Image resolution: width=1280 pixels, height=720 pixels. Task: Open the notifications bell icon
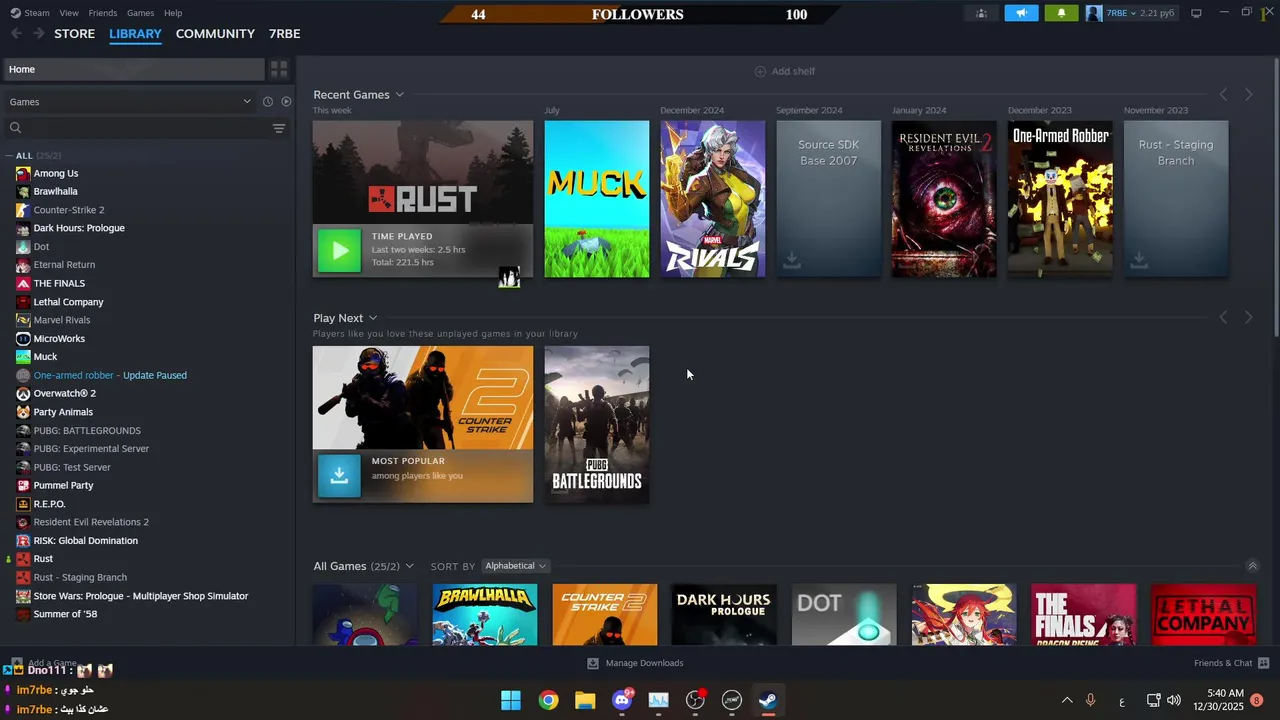1061,13
